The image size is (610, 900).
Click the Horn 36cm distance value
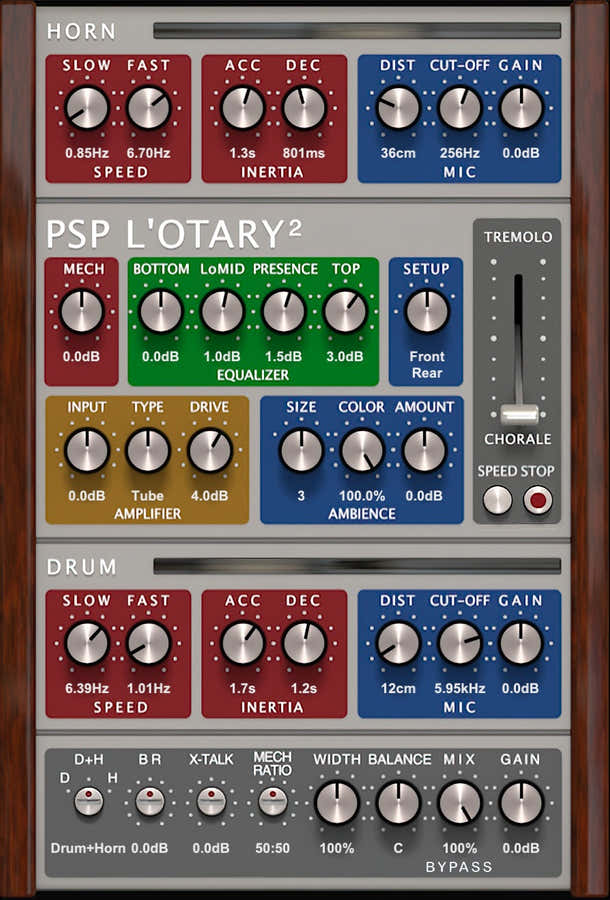(x=398, y=153)
